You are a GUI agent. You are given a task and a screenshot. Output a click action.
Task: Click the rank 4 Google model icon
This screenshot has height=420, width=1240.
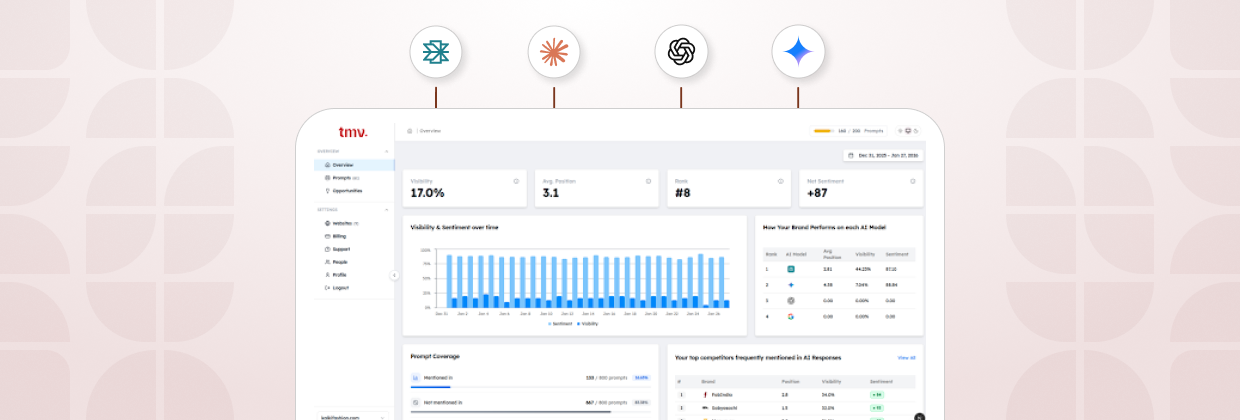point(790,316)
